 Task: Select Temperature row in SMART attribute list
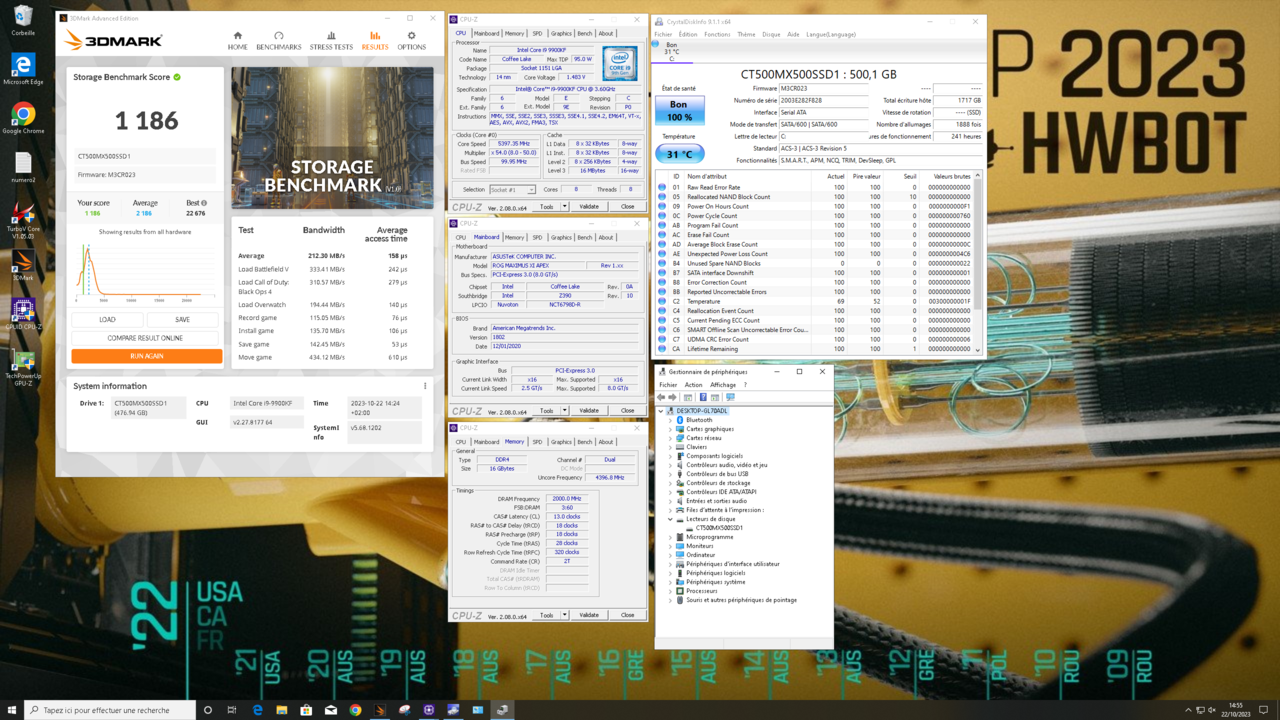(x=816, y=301)
